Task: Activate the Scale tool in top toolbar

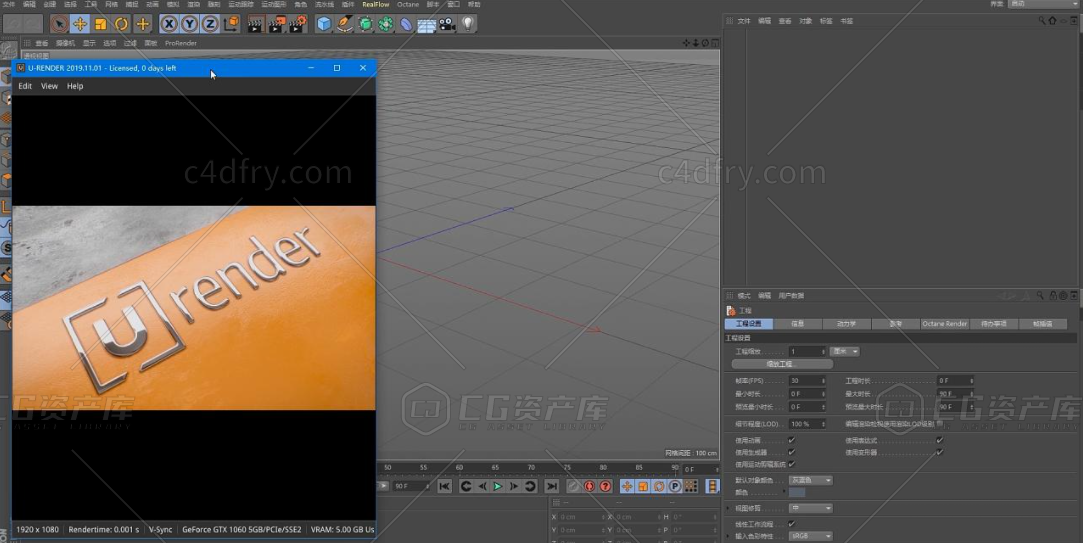Action: pos(101,24)
